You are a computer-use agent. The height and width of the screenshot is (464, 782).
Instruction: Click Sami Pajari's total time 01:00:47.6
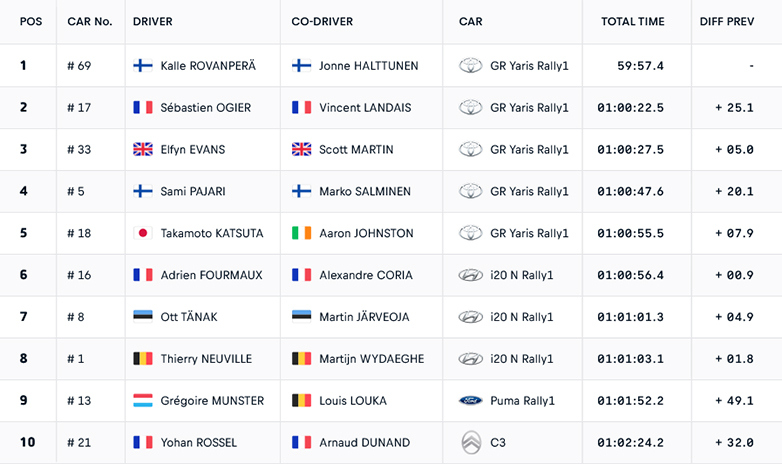(631, 192)
